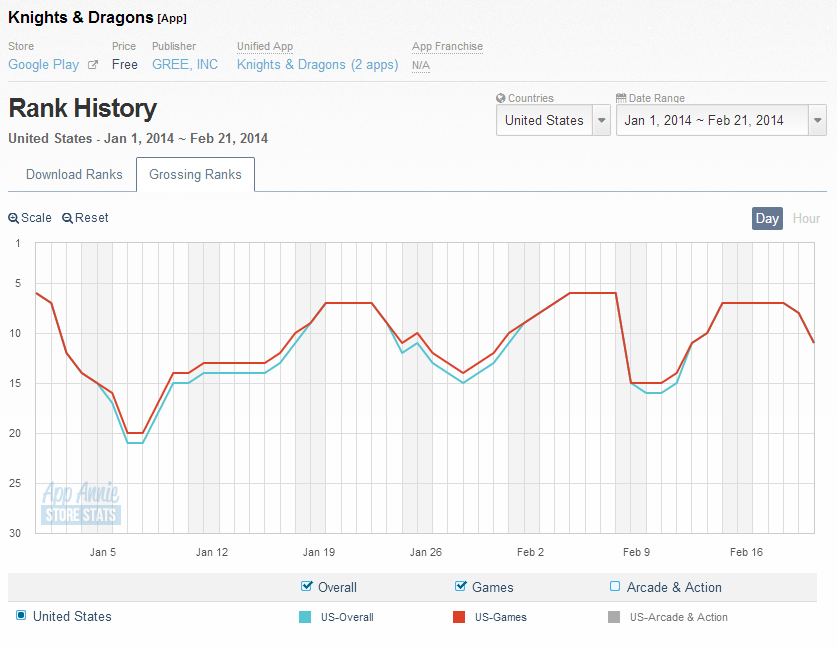
Task: Click the Scale magnifier icon
Action: coord(13,218)
